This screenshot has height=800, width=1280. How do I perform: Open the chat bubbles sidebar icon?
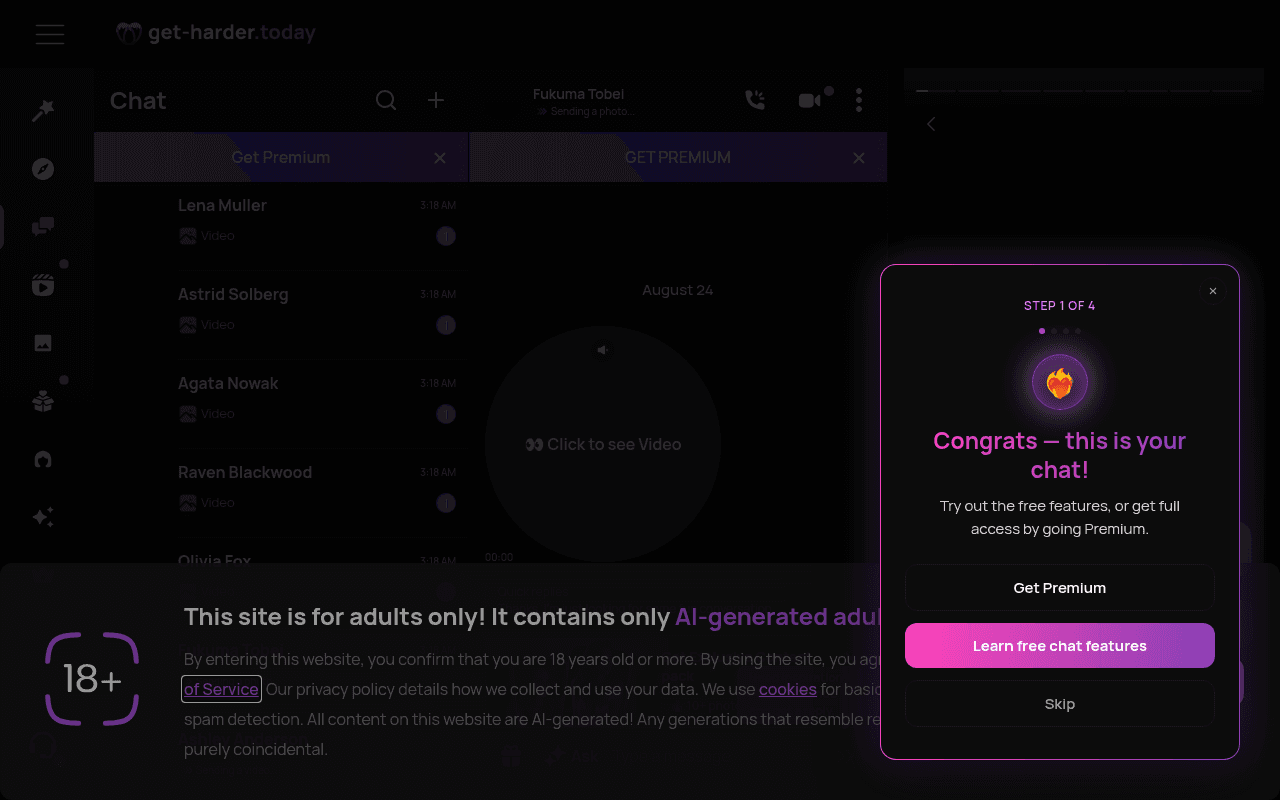click(43, 227)
